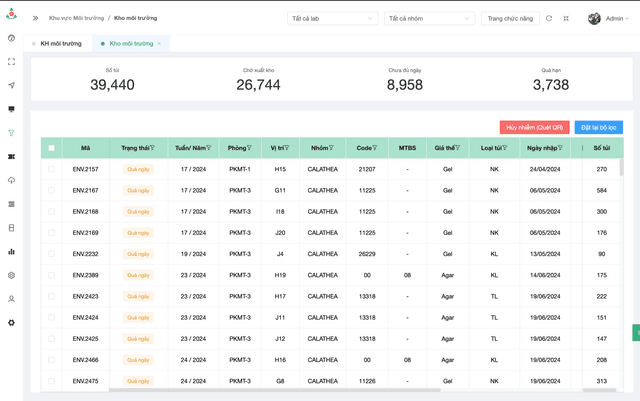Open the dashboard gauge sidebar icon
The image size is (640, 401).
pyautogui.click(x=11, y=38)
